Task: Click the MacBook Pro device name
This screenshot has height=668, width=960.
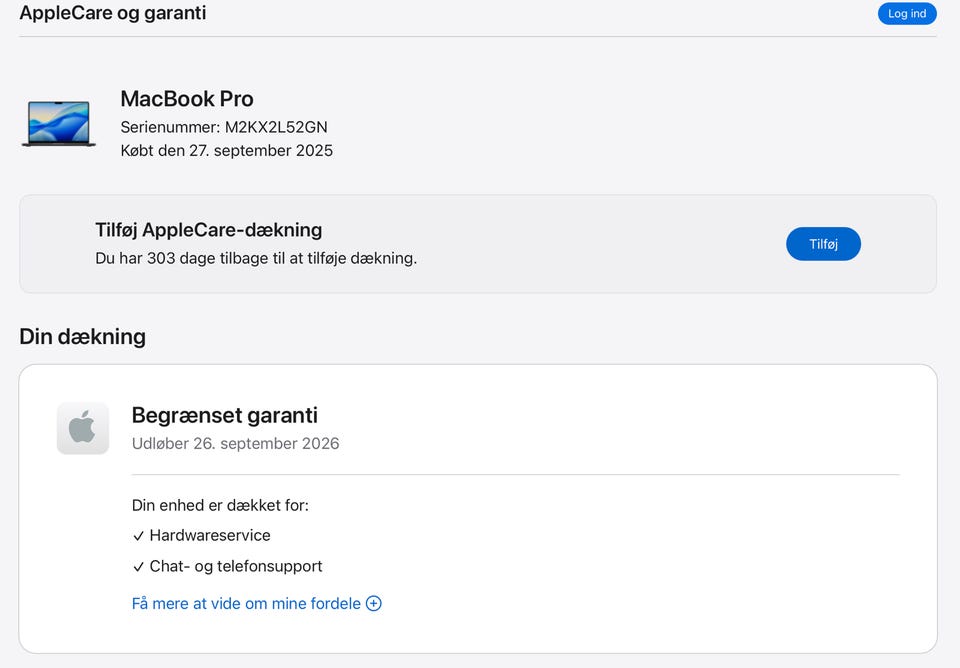Action: coord(187,99)
